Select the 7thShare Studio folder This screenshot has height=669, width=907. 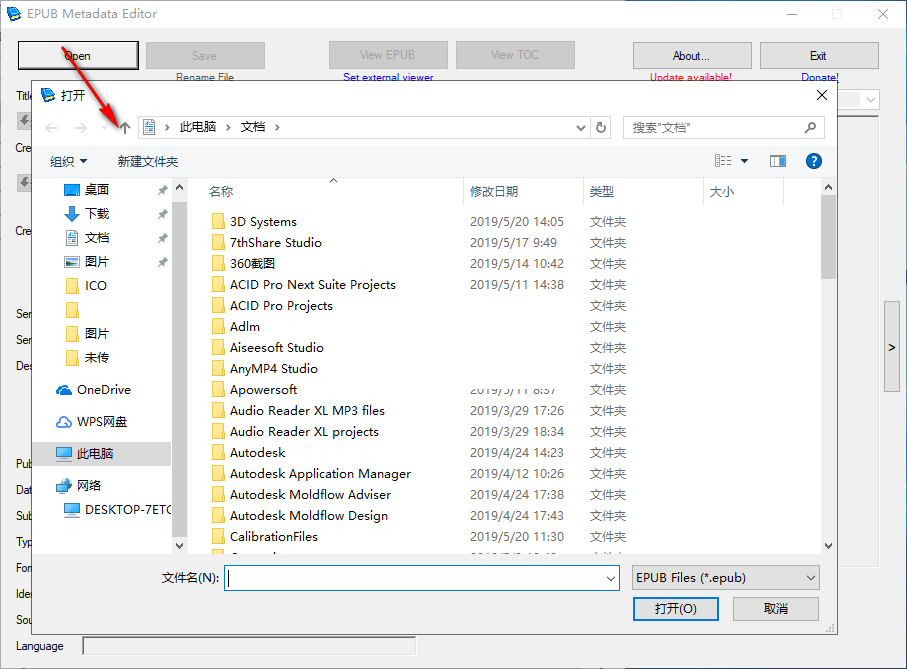pyautogui.click(x=275, y=242)
